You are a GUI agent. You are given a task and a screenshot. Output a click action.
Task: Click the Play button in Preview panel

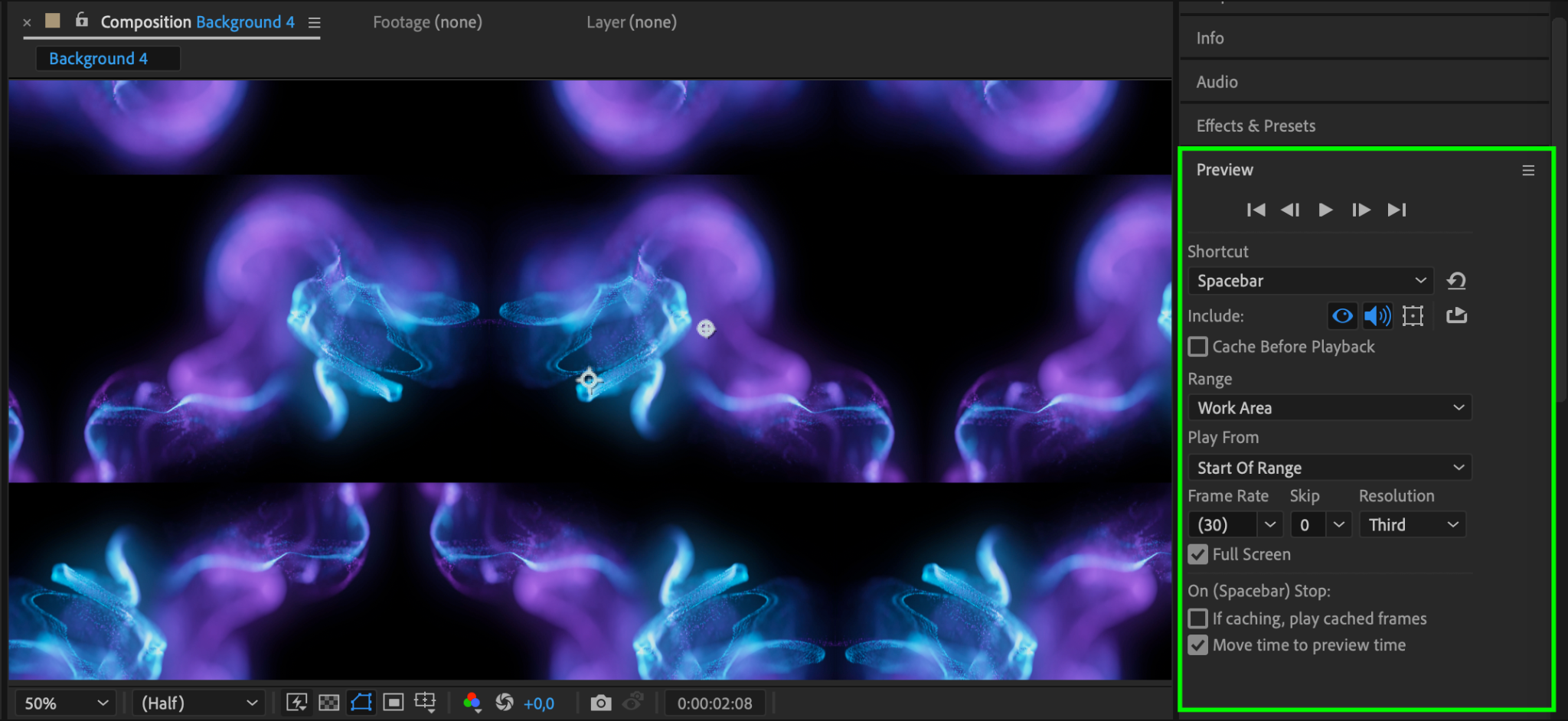1325,210
